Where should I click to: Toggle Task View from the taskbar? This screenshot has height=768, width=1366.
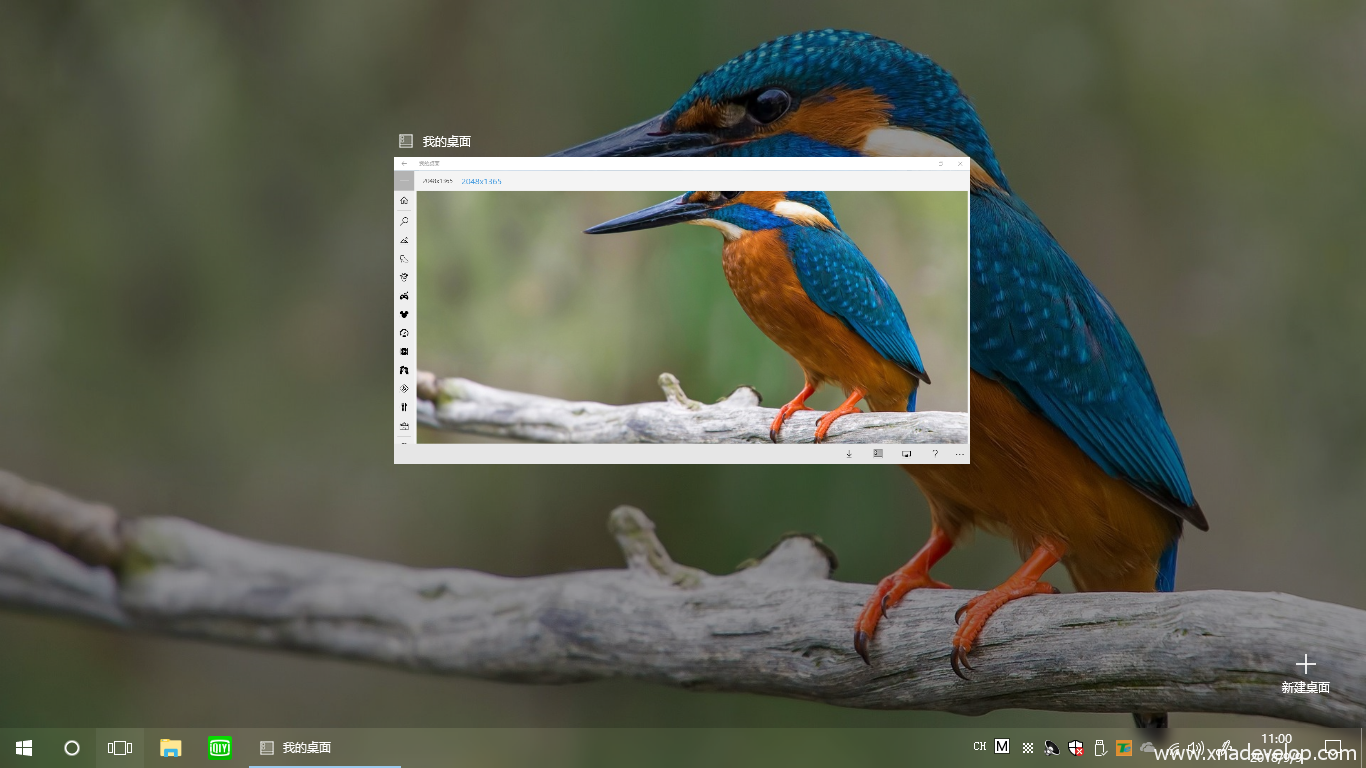click(x=120, y=748)
